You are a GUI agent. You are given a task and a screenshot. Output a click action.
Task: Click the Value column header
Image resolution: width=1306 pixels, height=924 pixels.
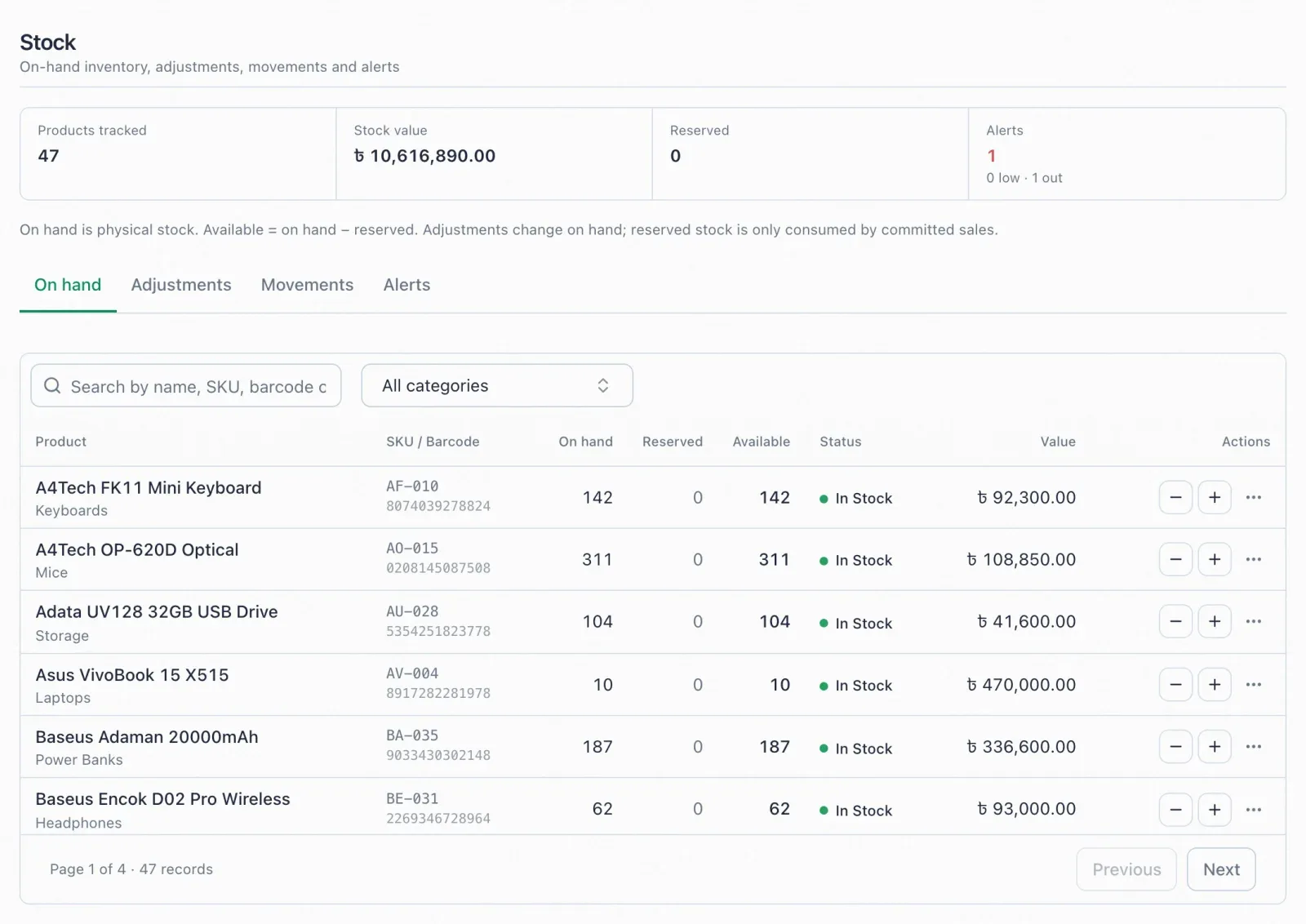point(1058,442)
